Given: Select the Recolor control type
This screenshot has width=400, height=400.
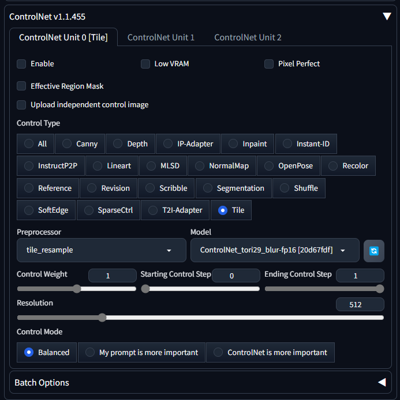Looking at the screenshot, I should (x=348, y=166).
